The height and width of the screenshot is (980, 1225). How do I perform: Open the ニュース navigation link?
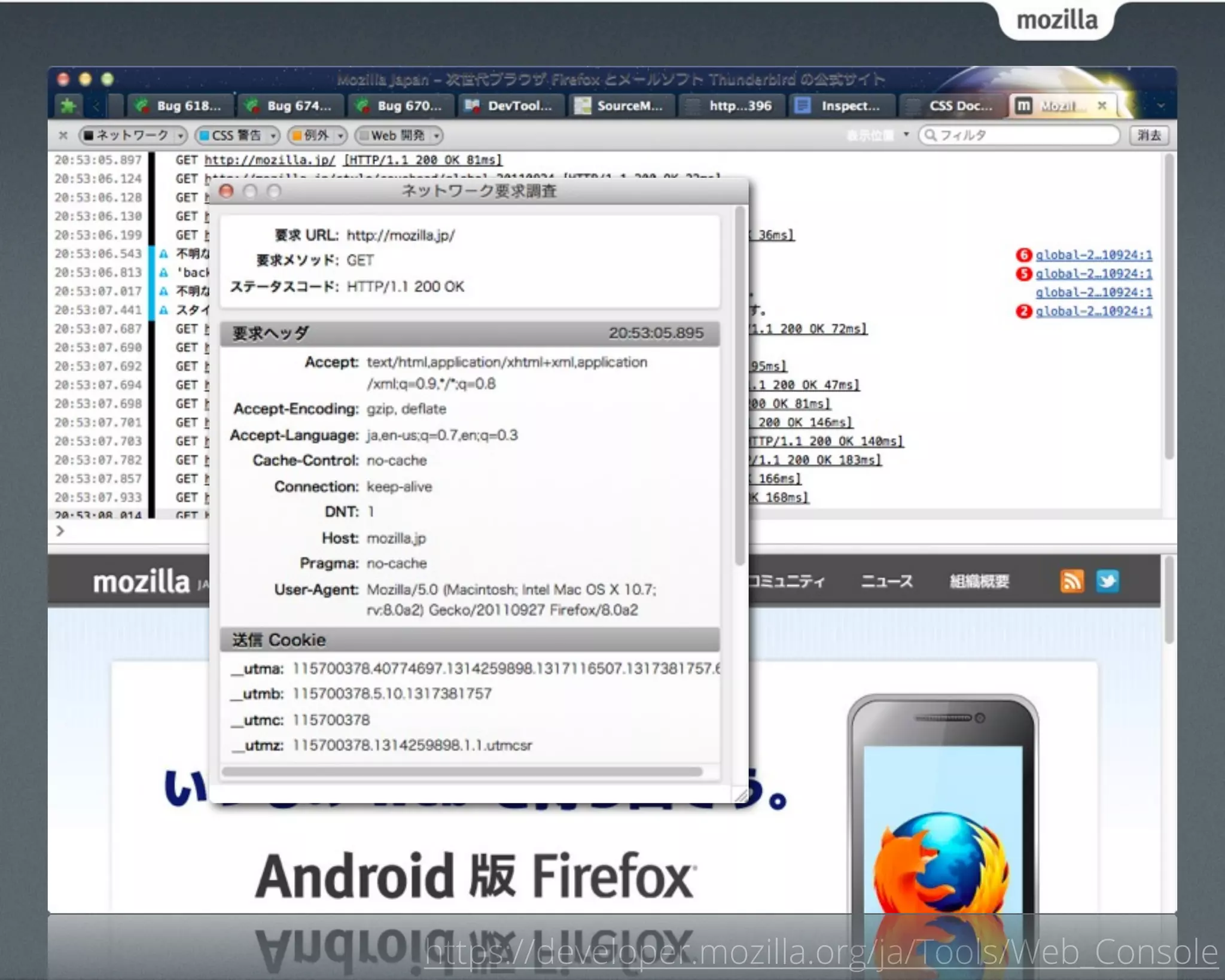click(886, 581)
